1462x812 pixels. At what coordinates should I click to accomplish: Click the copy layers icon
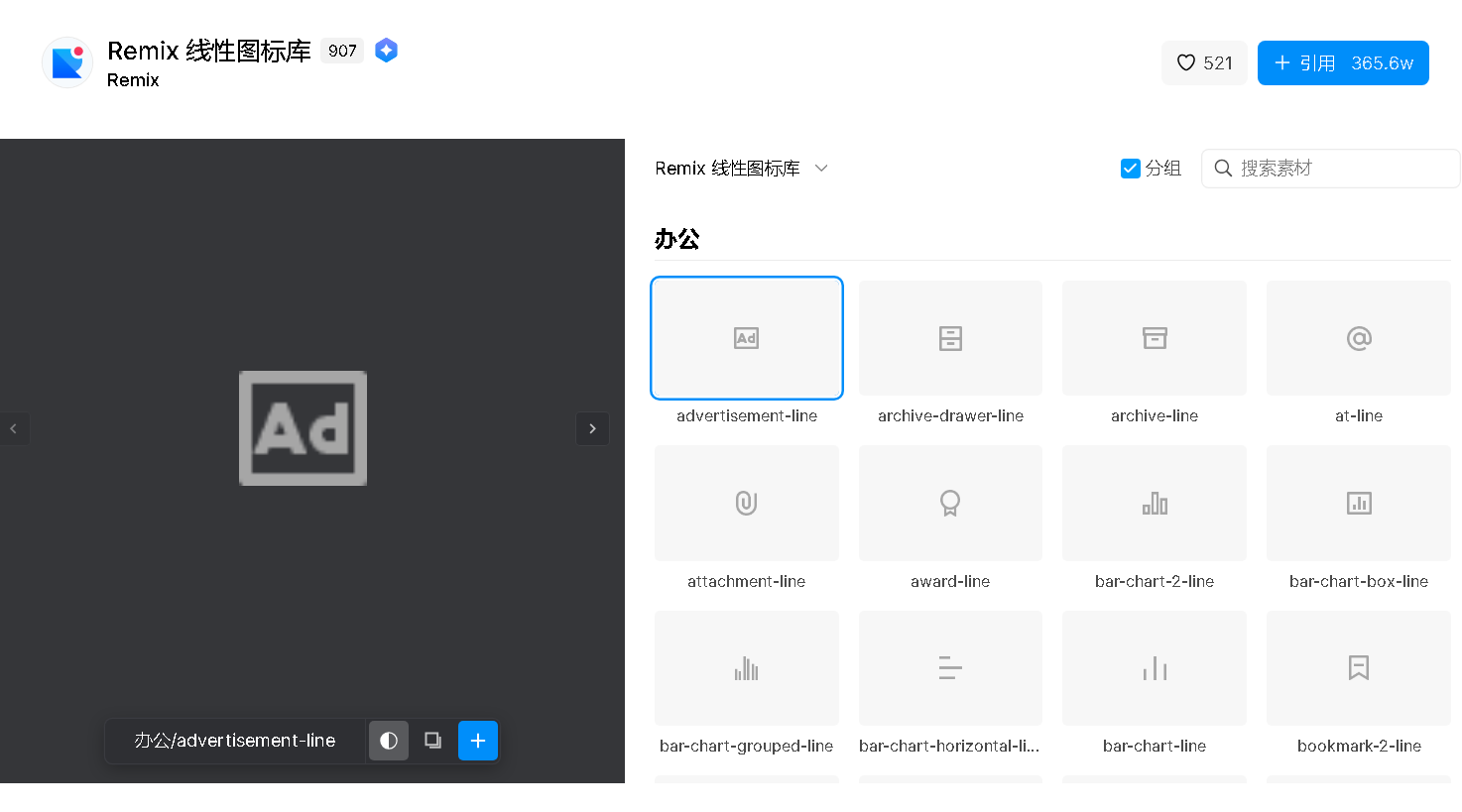[x=433, y=741]
